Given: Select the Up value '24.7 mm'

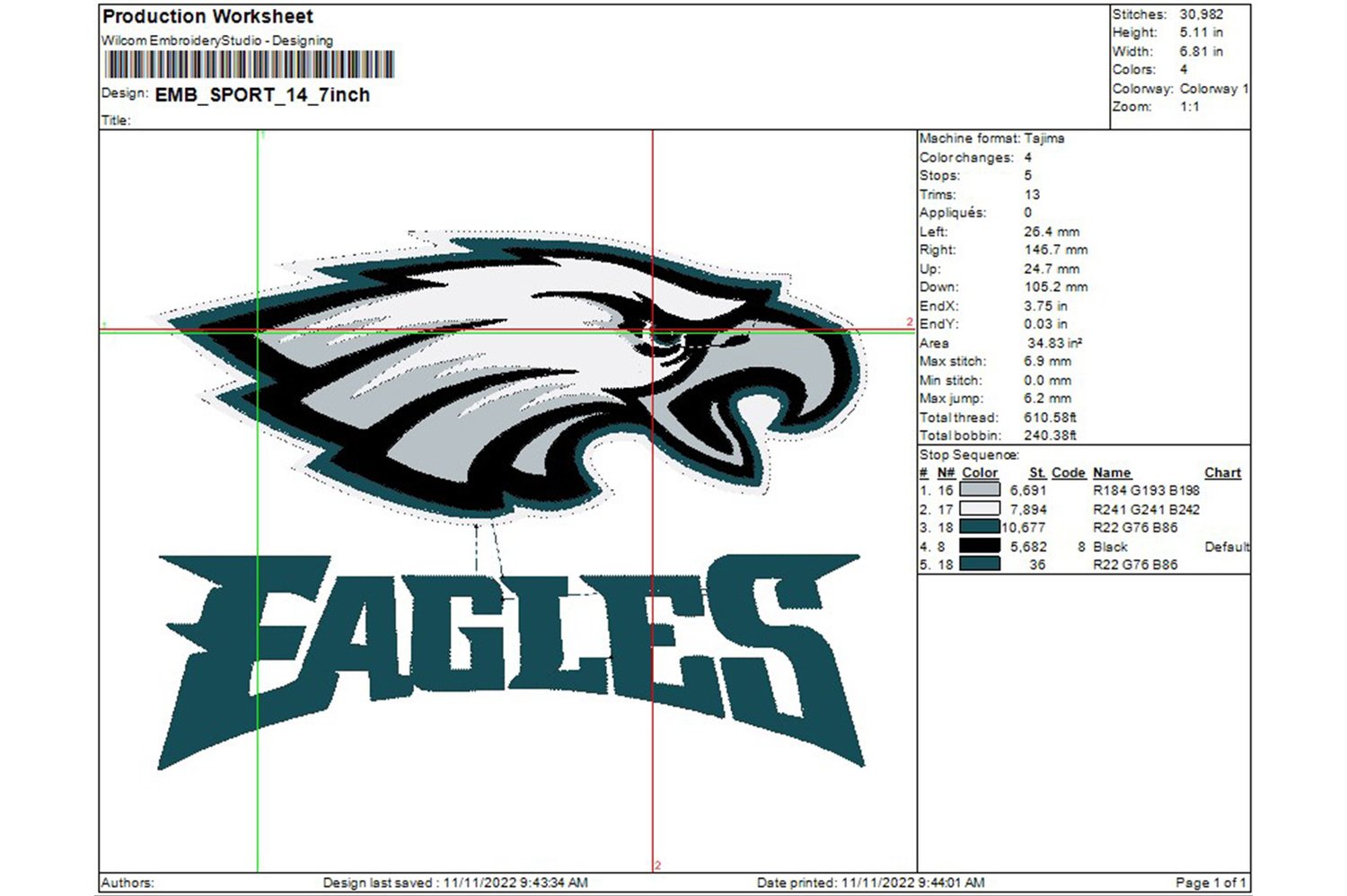Looking at the screenshot, I should click(1052, 268).
